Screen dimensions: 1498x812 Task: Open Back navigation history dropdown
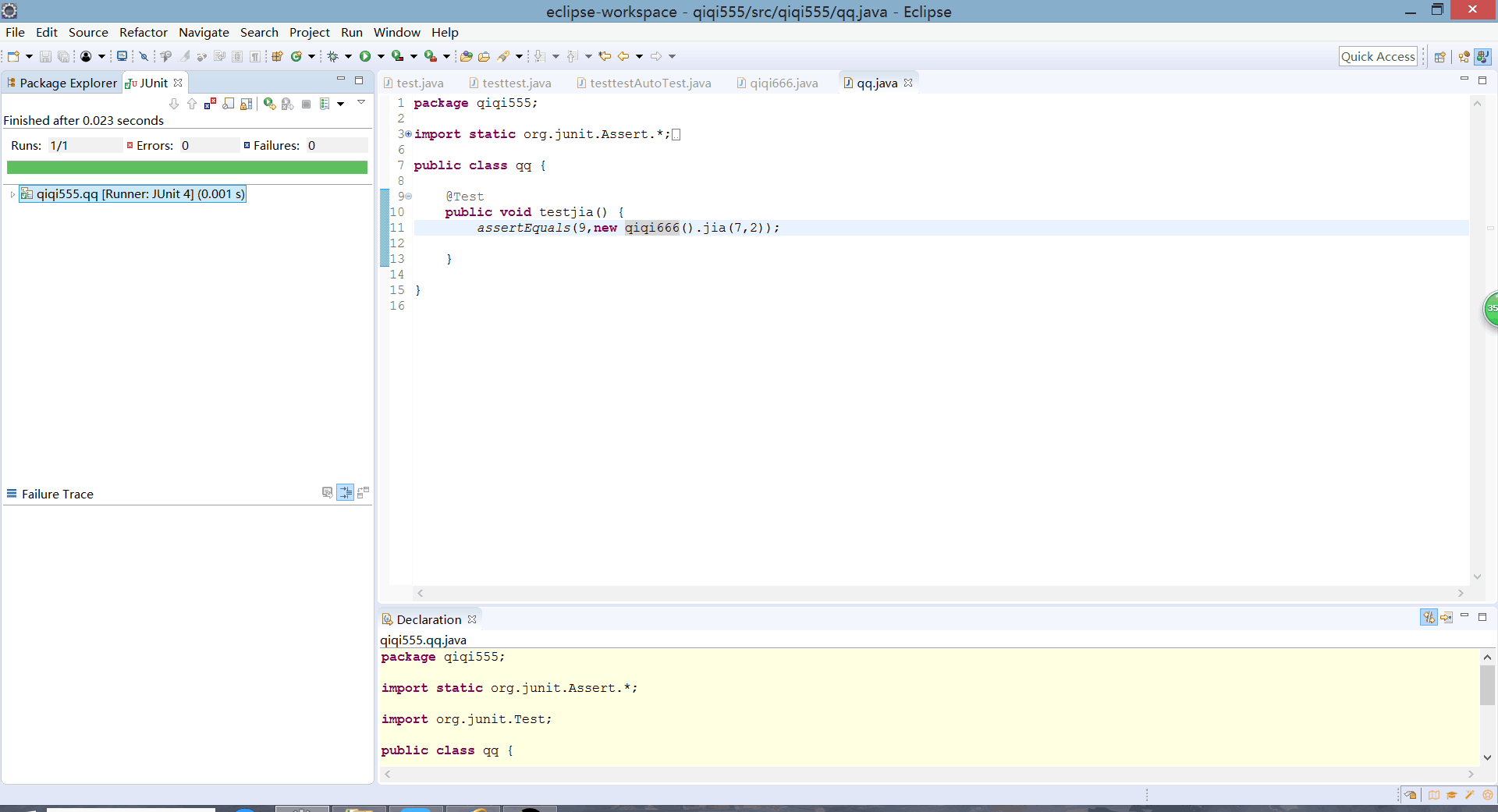[639, 56]
